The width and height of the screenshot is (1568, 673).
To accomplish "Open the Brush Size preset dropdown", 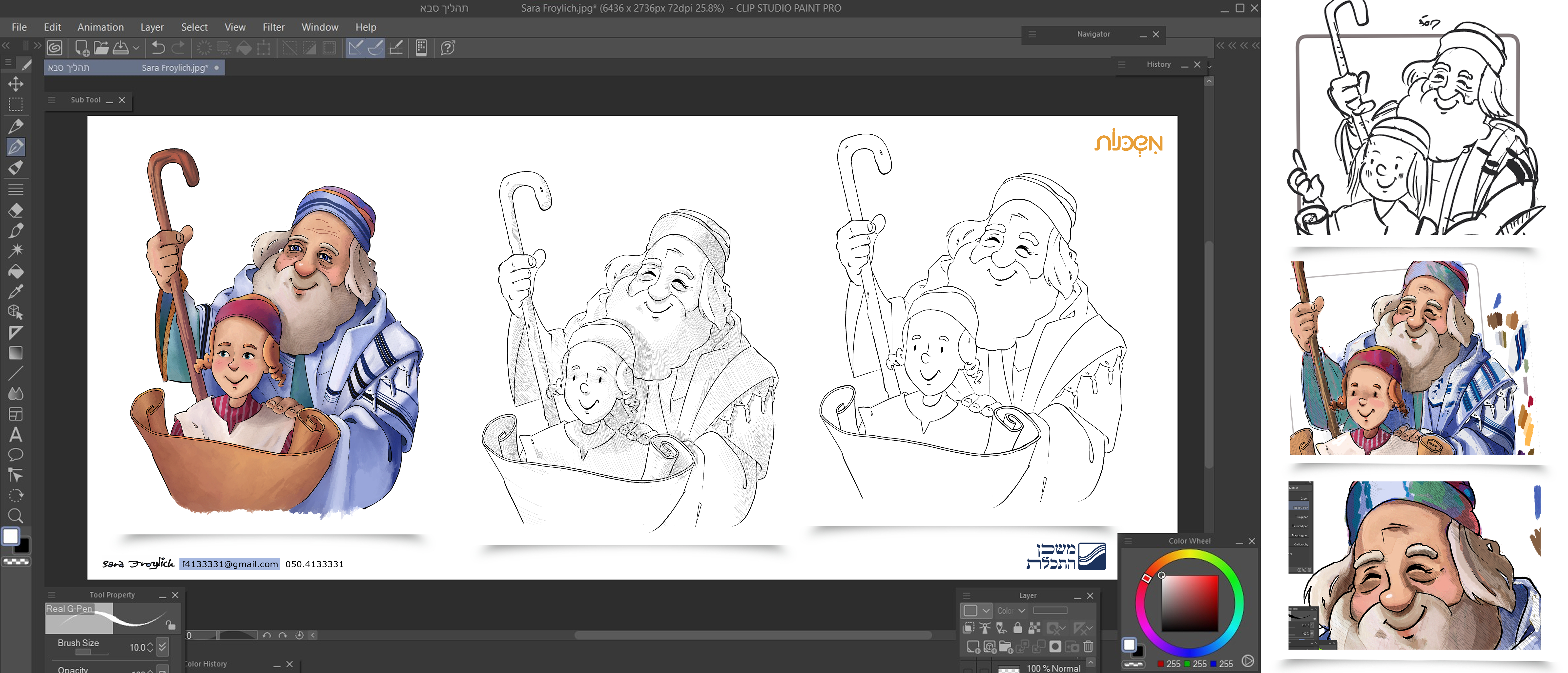I will point(163,647).
